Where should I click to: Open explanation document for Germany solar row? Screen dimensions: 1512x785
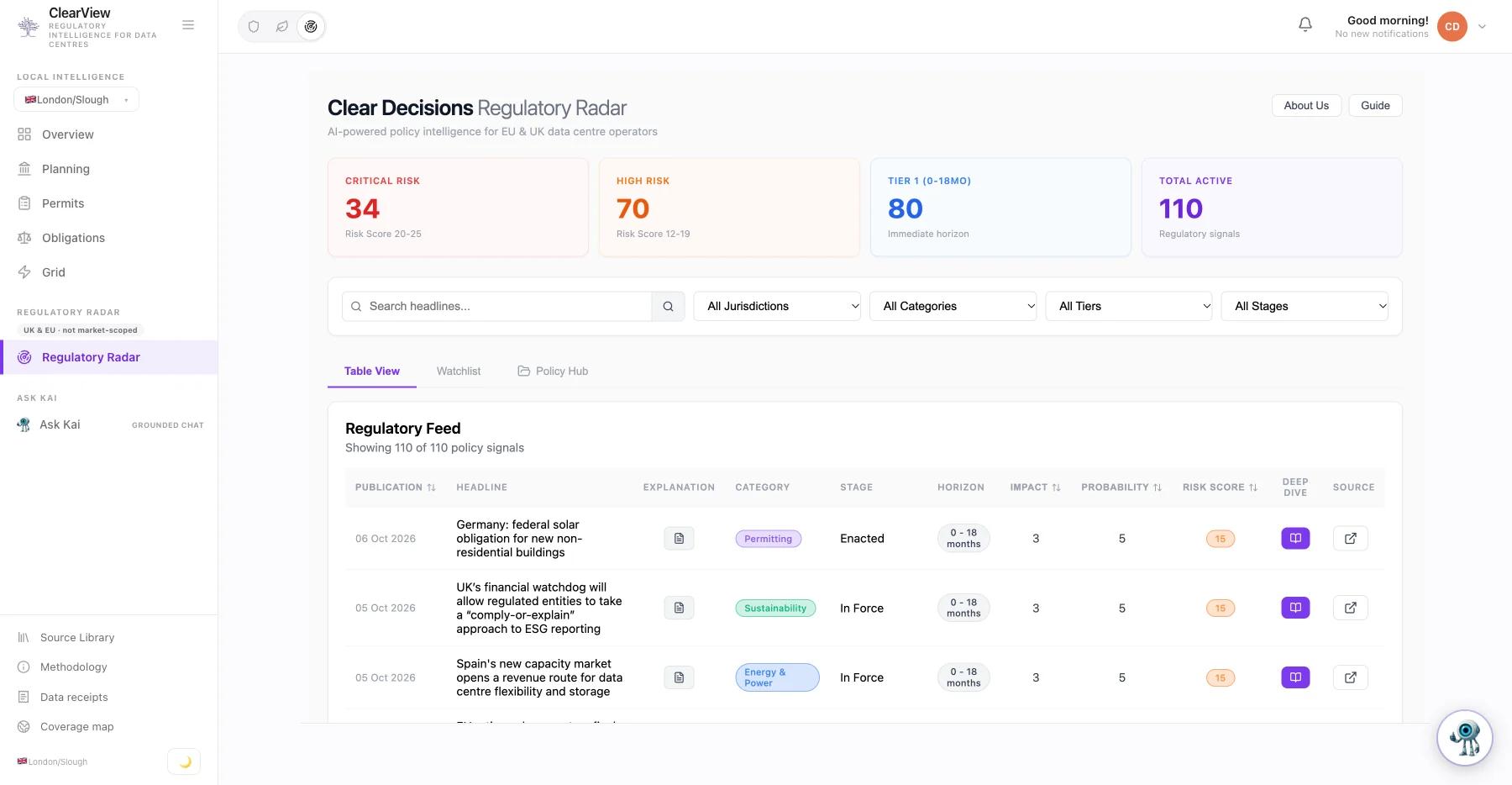pos(679,538)
